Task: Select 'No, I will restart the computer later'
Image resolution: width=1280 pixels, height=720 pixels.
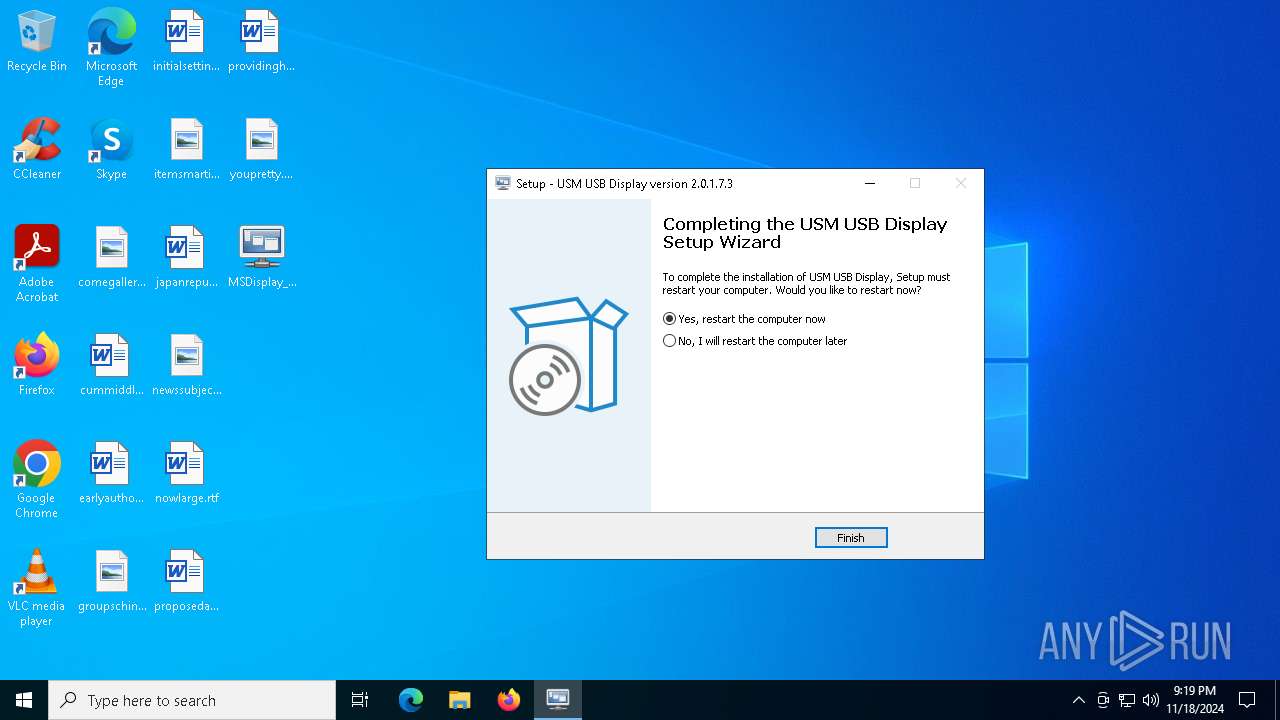Action: 755,341
